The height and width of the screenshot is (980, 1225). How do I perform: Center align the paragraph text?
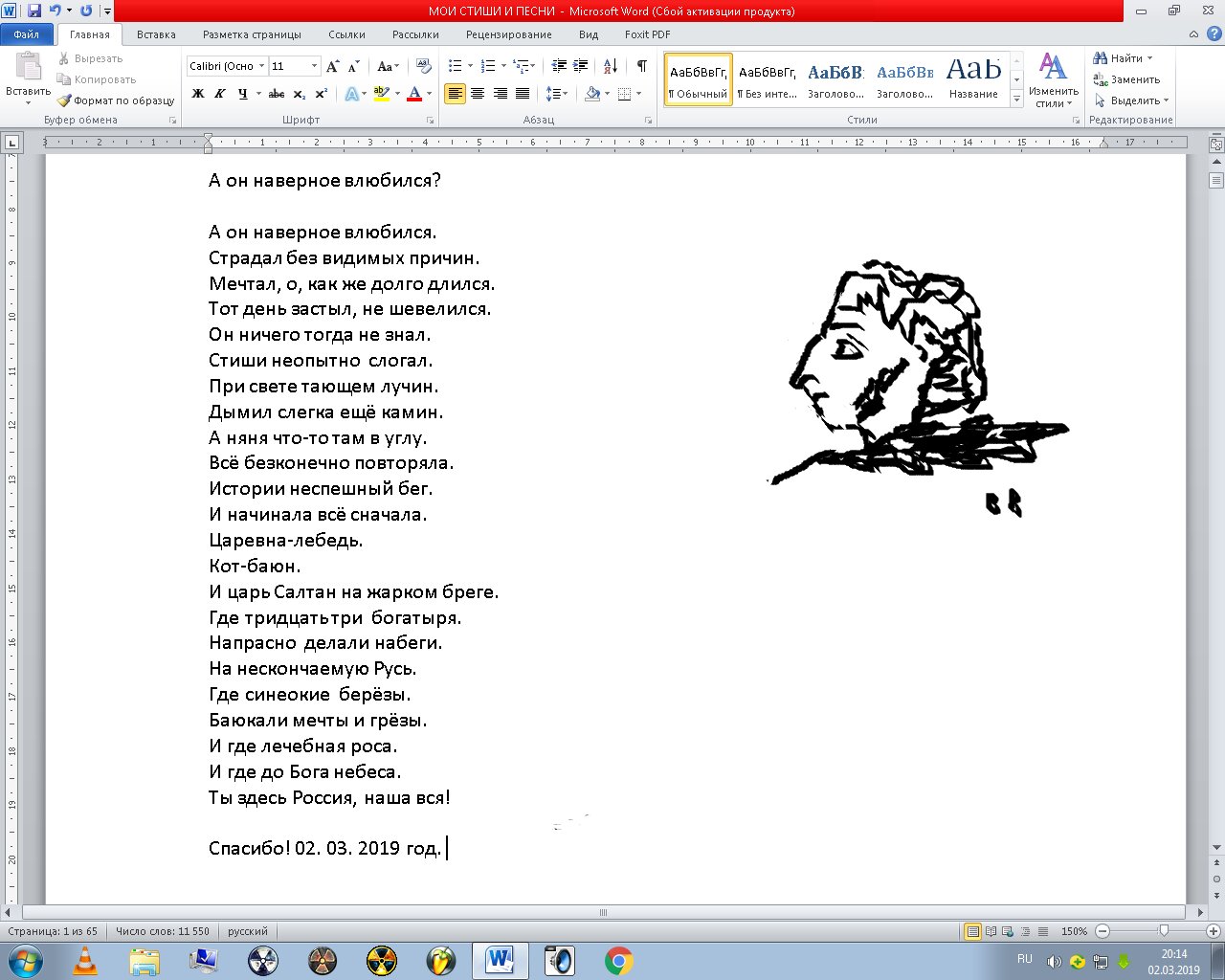point(477,94)
